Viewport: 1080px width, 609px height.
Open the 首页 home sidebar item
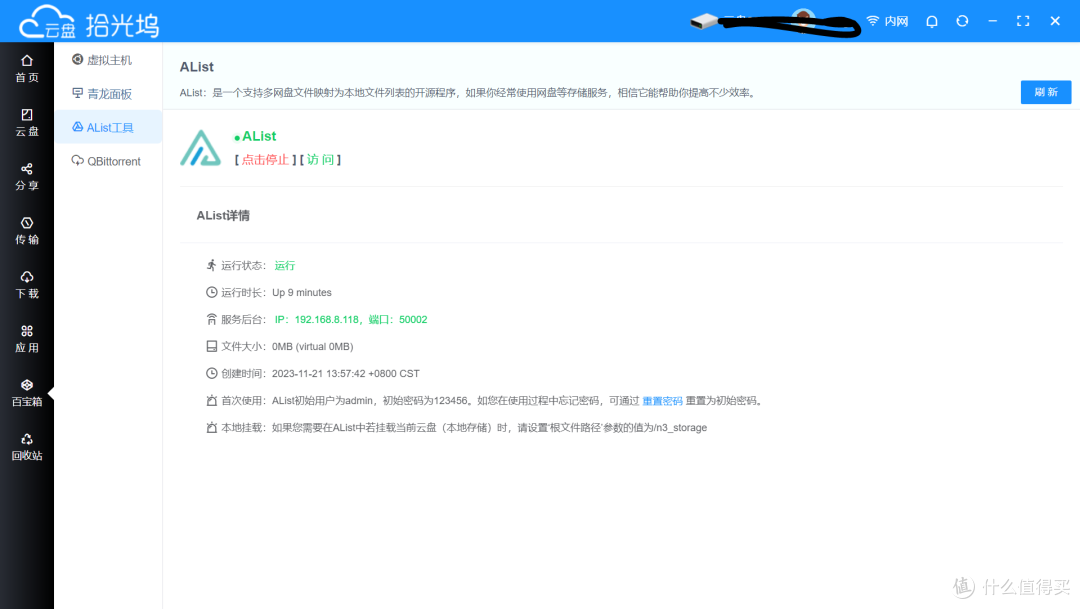click(27, 69)
